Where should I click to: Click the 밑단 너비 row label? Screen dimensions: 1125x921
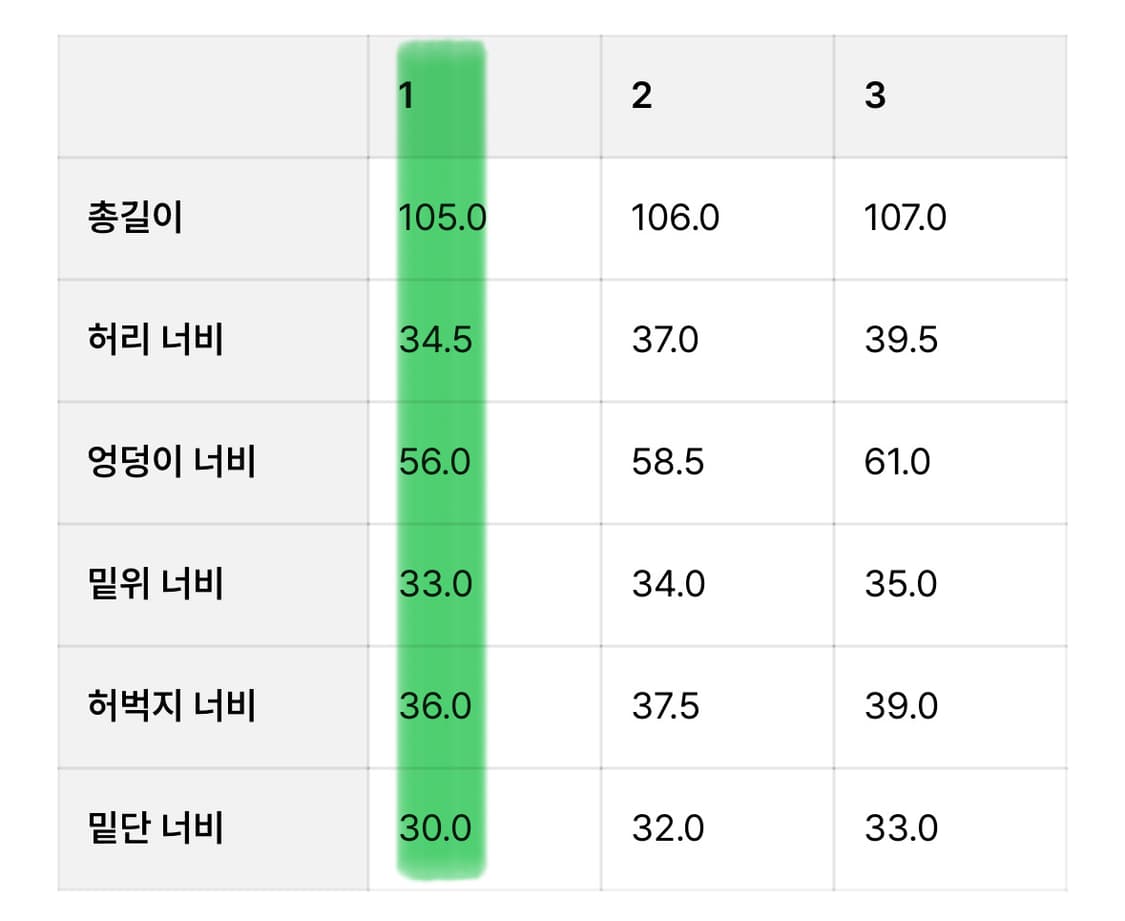click(155, 828)
